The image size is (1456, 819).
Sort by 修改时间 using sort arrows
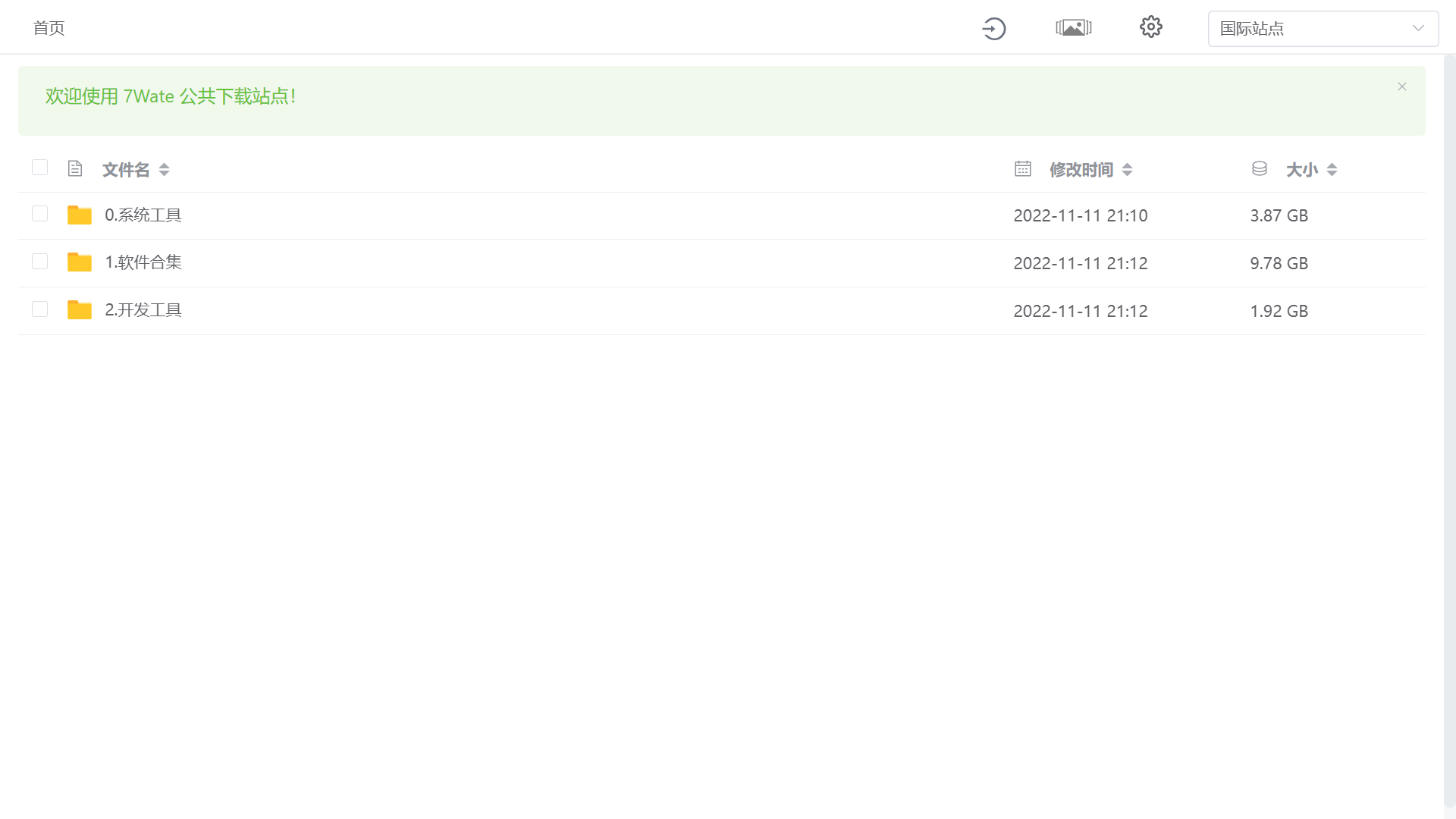(1127, 170)
